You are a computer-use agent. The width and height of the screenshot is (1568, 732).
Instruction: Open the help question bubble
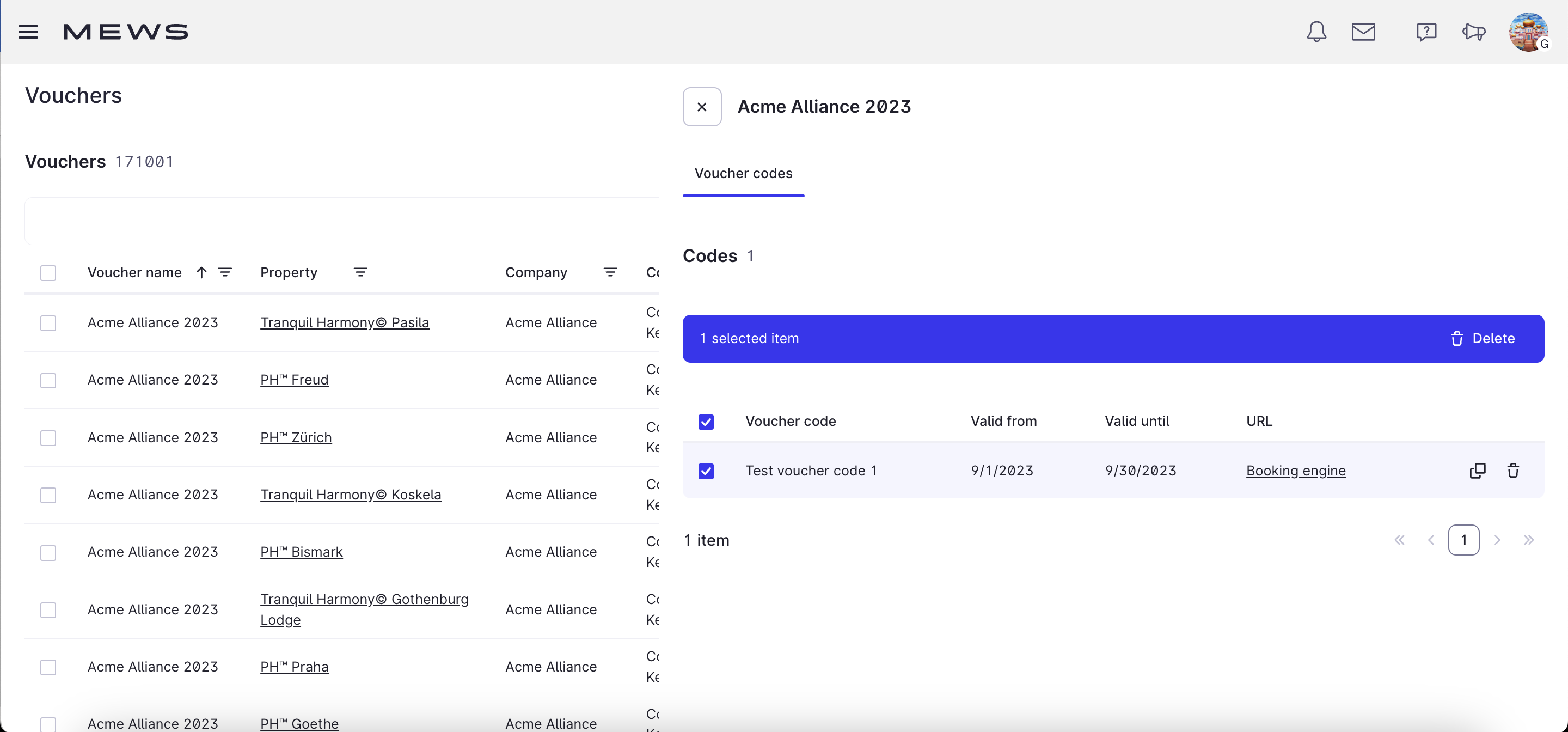(1426, 32)
